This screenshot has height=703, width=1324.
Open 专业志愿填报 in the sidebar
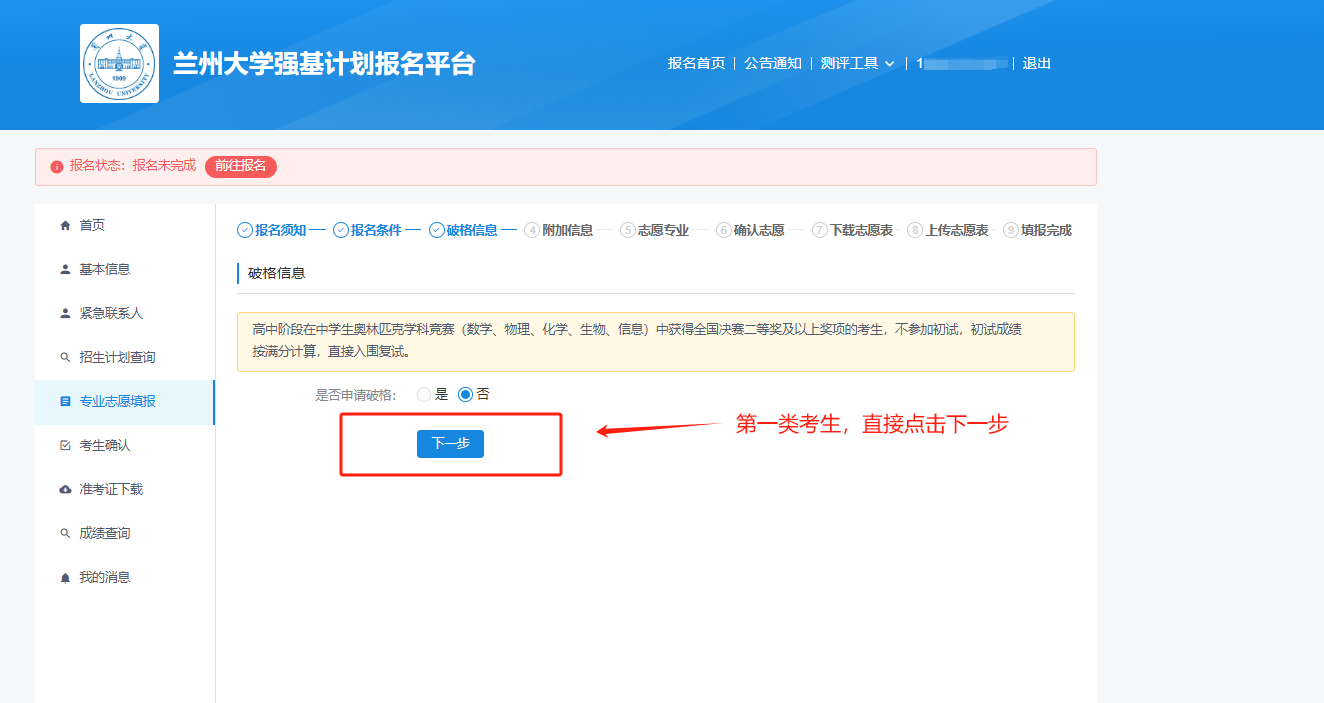click(117, 401)
